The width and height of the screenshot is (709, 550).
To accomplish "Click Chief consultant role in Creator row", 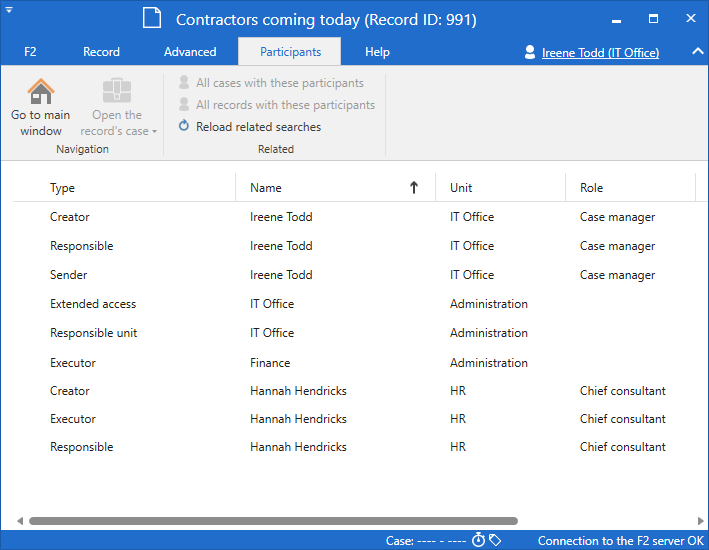I will (x=623, y=391).
